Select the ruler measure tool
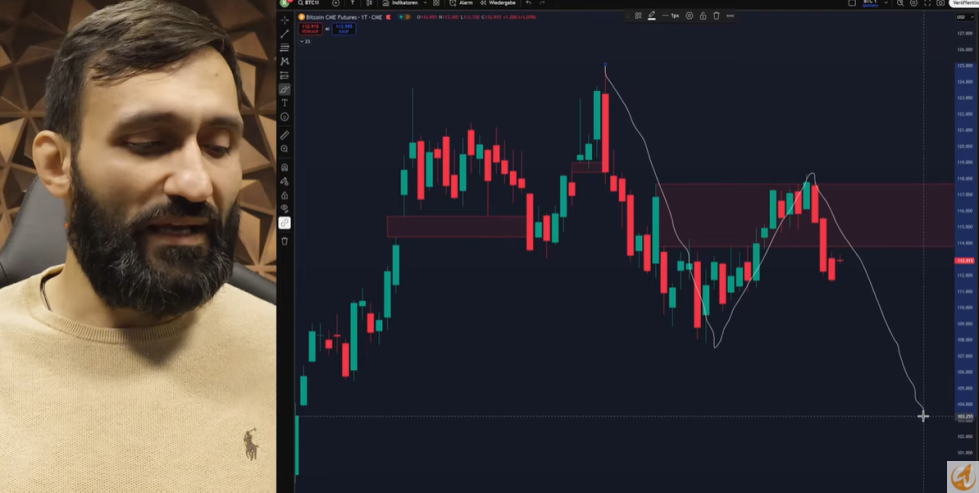 click(x=285, y=135)
